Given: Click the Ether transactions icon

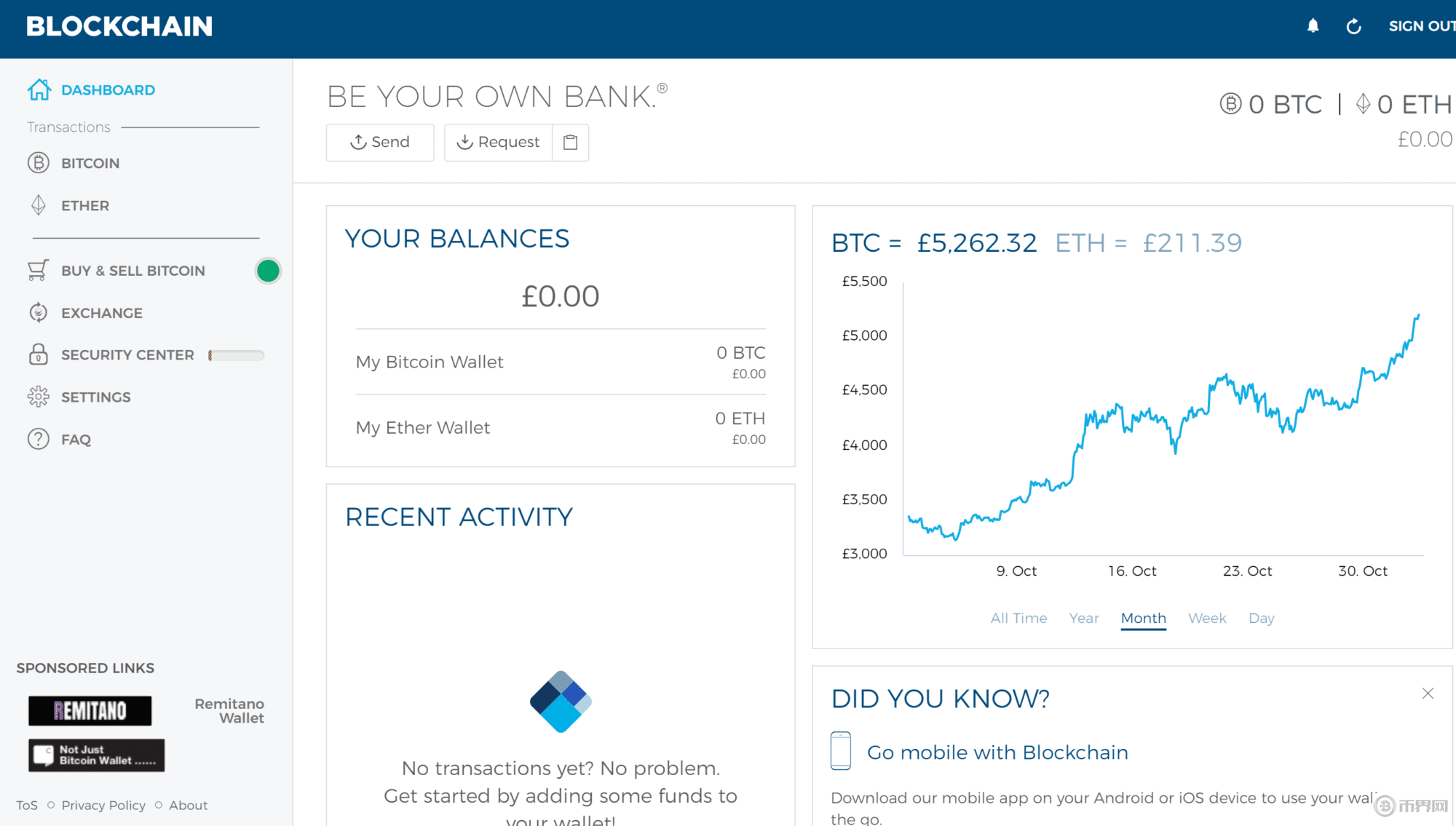Looking at the screenshot, I should [39, 205].
